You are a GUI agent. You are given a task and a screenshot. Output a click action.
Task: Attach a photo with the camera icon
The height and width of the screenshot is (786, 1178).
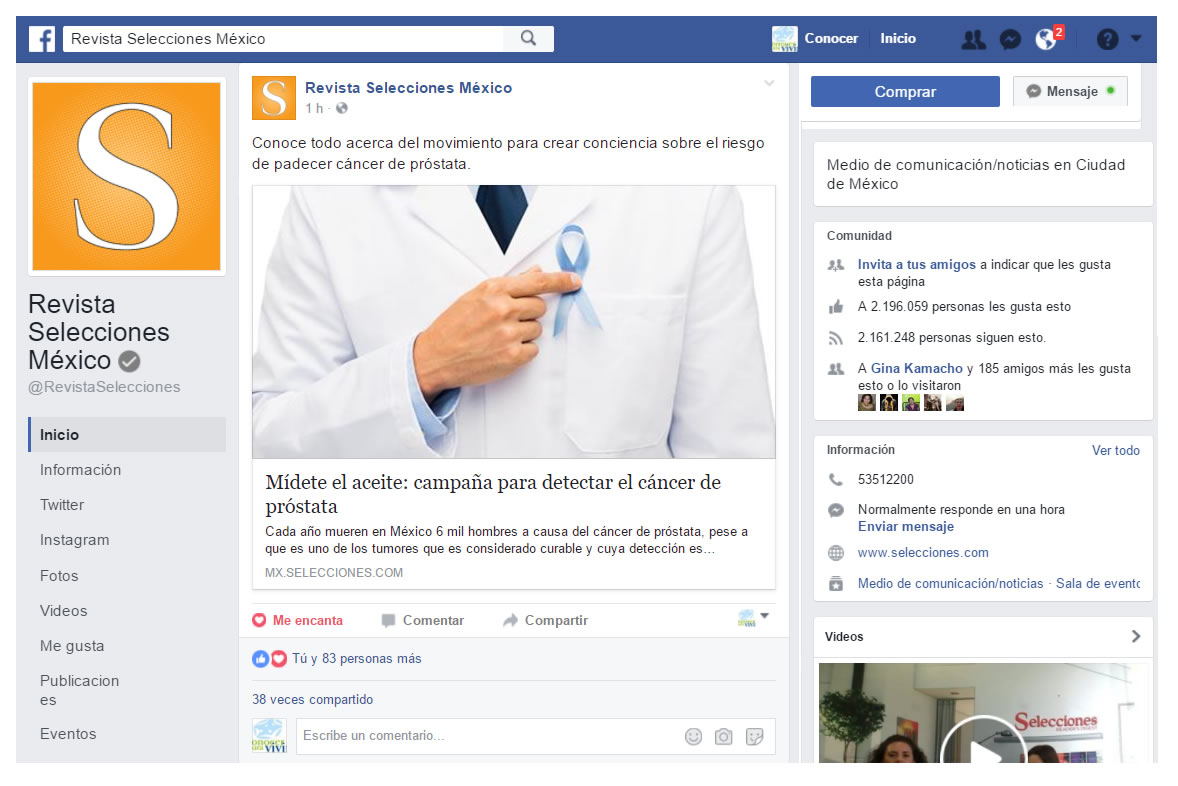[723, 737]
